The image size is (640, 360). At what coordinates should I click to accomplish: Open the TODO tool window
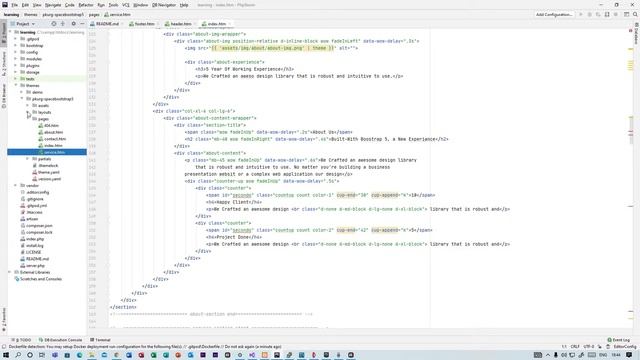click(21, 340)
